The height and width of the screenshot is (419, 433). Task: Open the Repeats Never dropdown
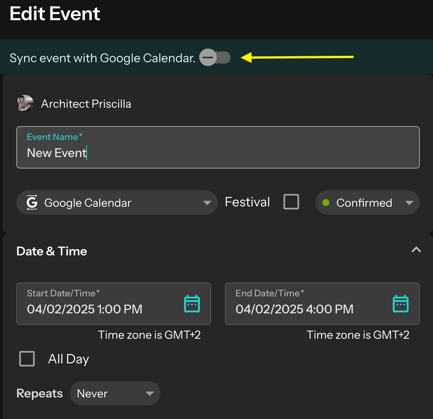[x=115, y=393]
